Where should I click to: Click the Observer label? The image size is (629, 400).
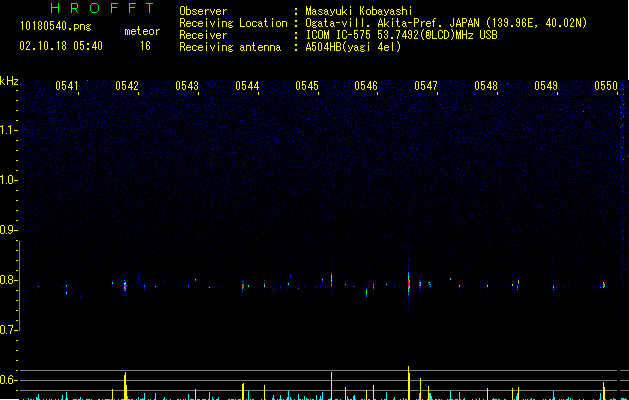tap(203, 11)
